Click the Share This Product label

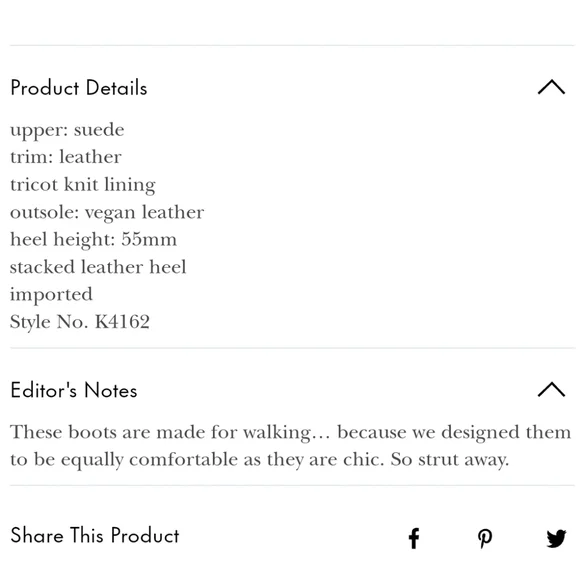[95, 535]
